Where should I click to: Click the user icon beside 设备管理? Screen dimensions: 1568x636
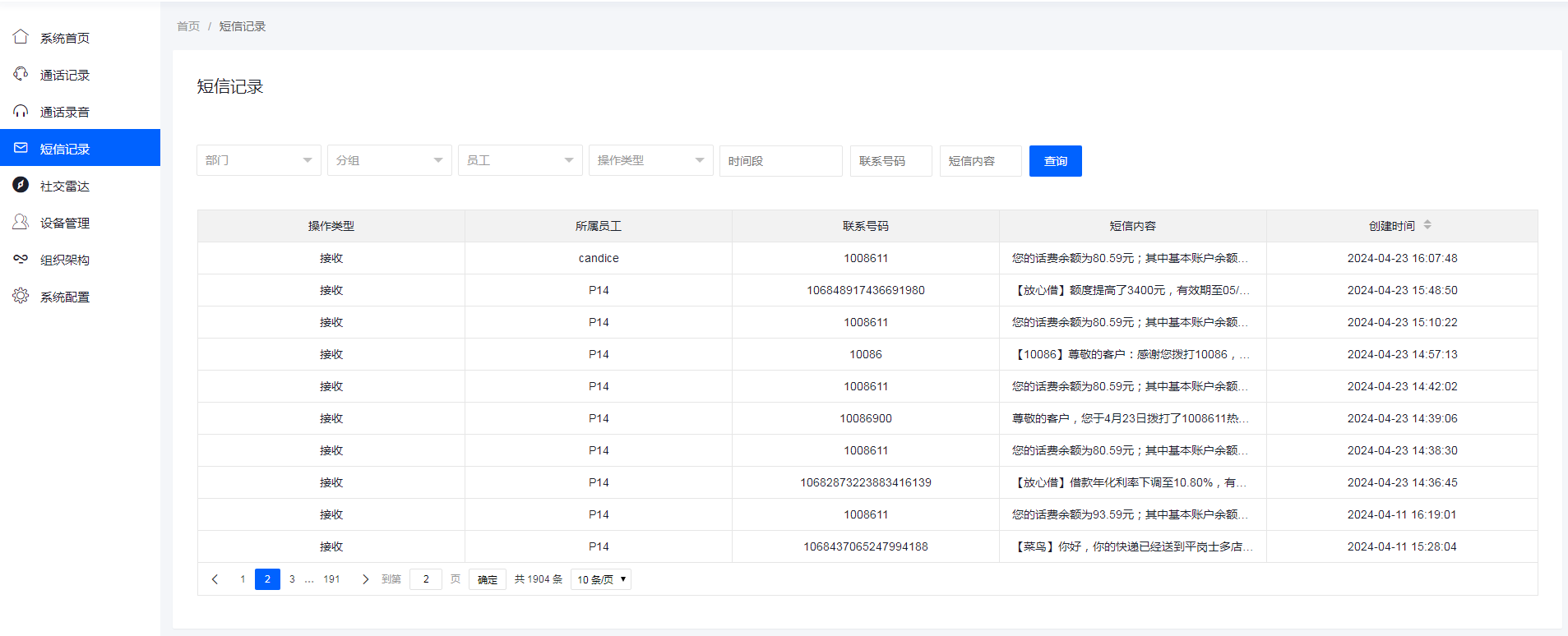(21, 222)
